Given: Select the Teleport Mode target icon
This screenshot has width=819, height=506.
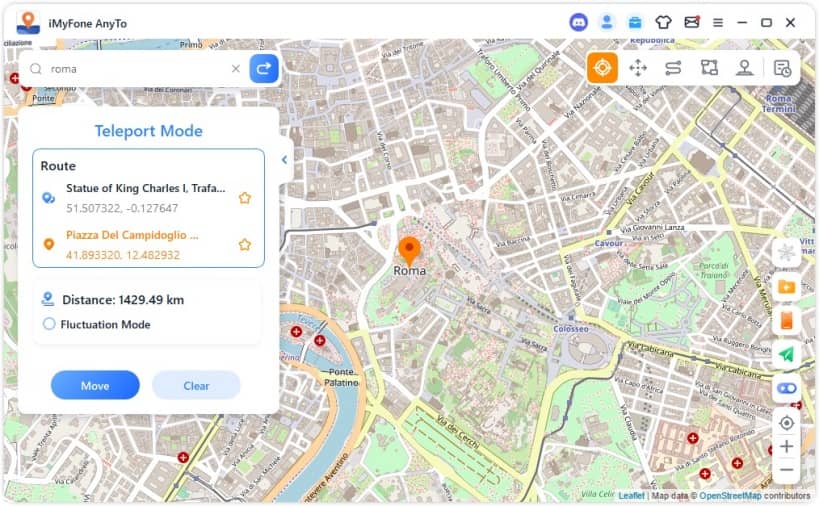Looking at the screenshot, I should point(602,68).
